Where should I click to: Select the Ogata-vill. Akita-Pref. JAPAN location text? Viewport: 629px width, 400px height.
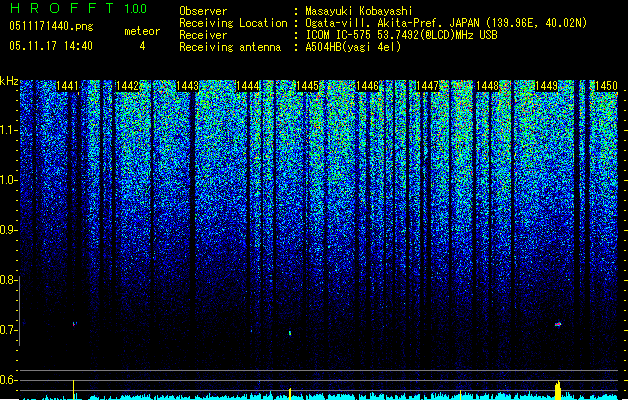(x=446, y=23)
